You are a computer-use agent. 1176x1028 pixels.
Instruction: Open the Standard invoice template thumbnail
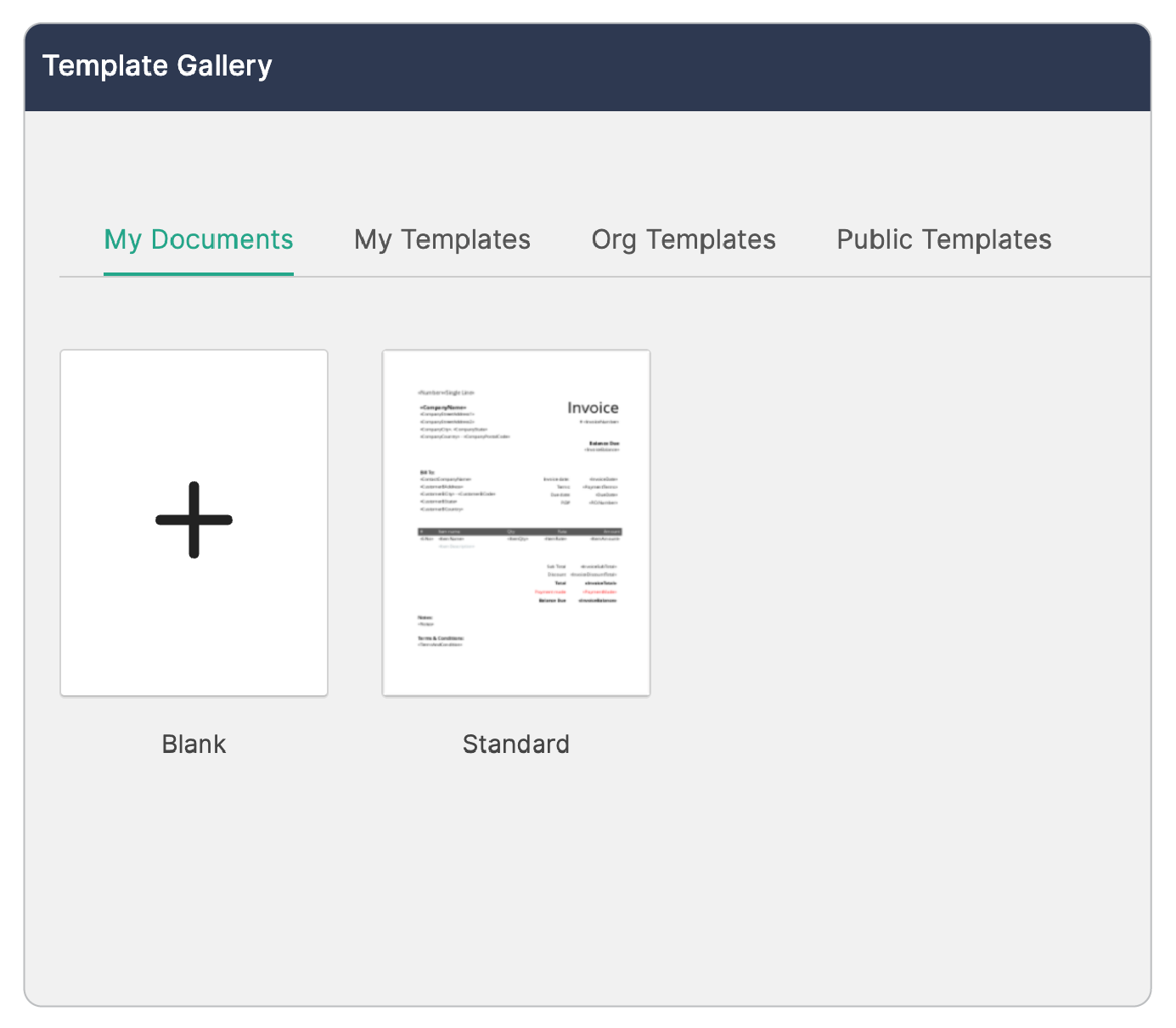(x=515, y=522)
